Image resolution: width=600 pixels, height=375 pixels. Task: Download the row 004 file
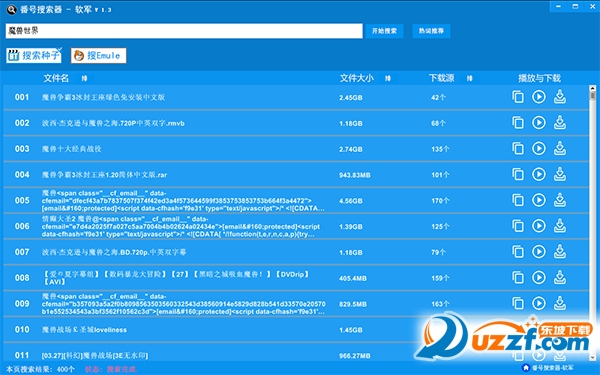560,174
